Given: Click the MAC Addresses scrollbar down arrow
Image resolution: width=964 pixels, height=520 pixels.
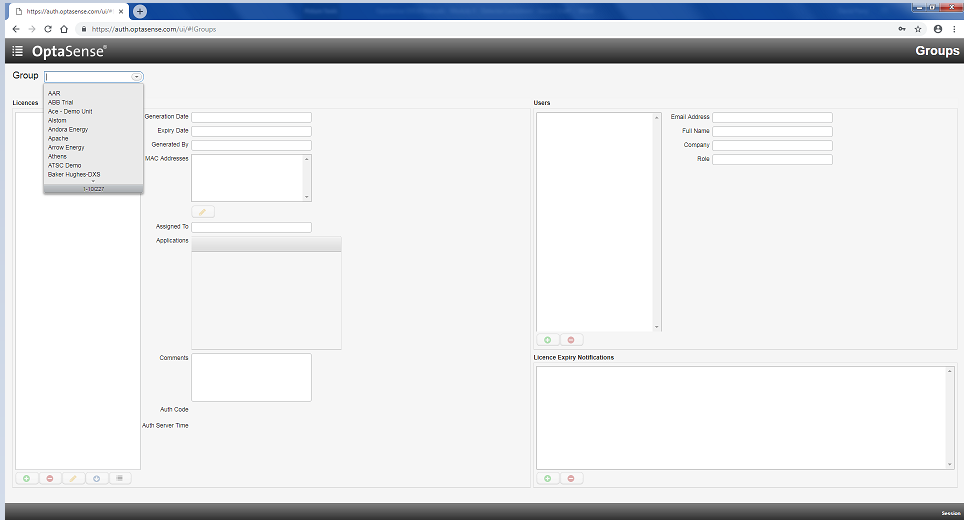Looking at the screenshot, I should pyautogui.click(x=306, y=197).
